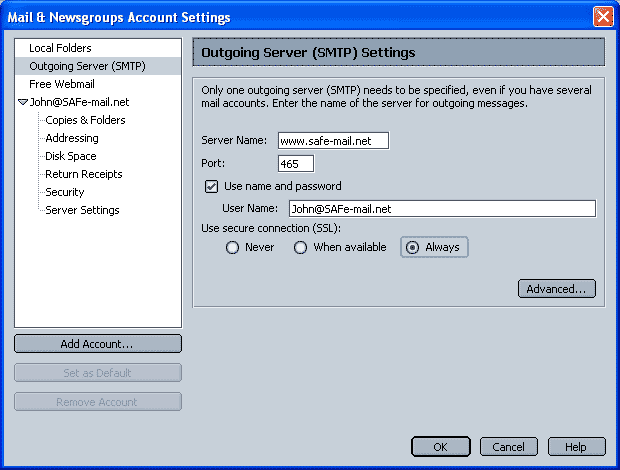Open Addressing settings
Image resolution: width=620 pixels, height=470 pixels.
tap(72, 138)
